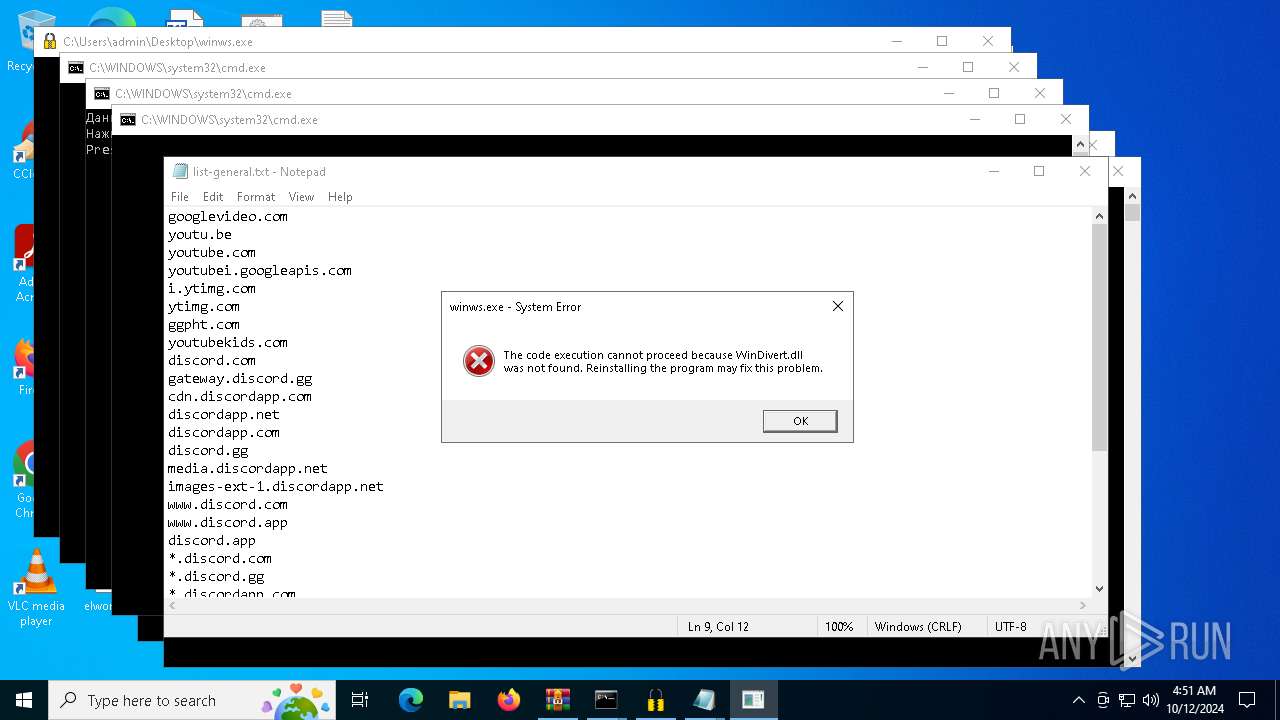The width and height of the screenshot is (1280, 720).
Task: Open the Windows Start menu
Action: click(24, 700)
